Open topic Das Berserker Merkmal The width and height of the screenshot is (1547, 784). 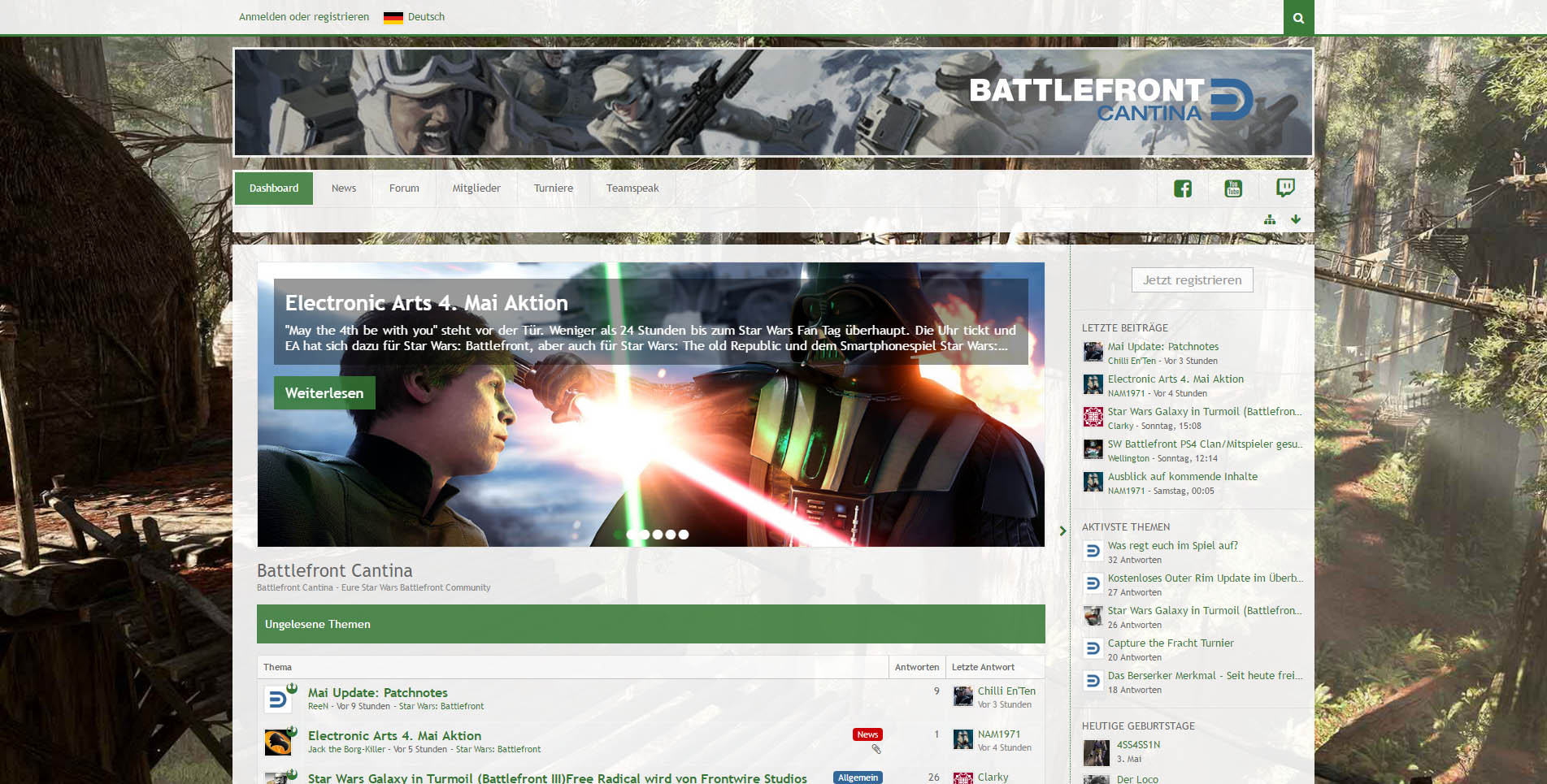click(1205, 676)
